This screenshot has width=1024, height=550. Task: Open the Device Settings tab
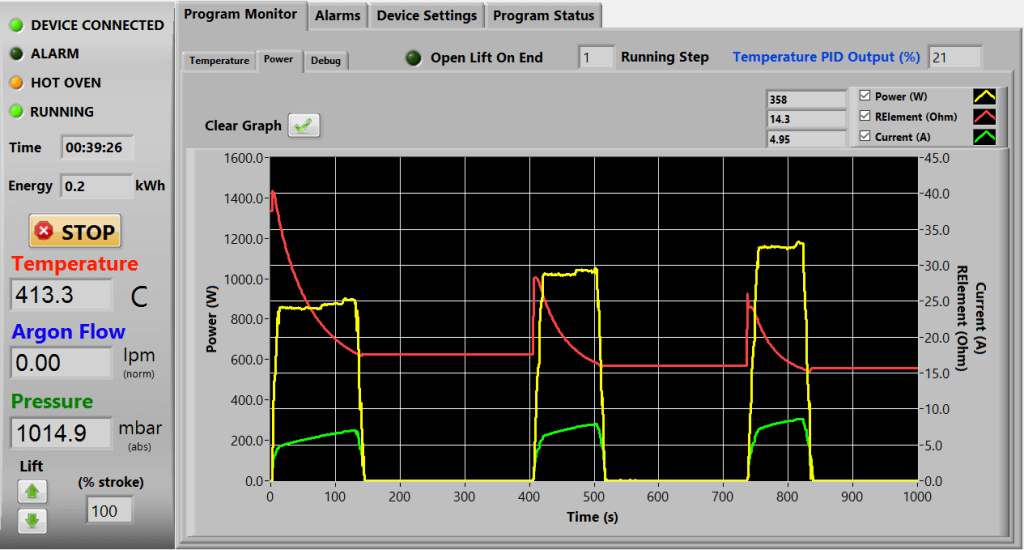point(426,15)
